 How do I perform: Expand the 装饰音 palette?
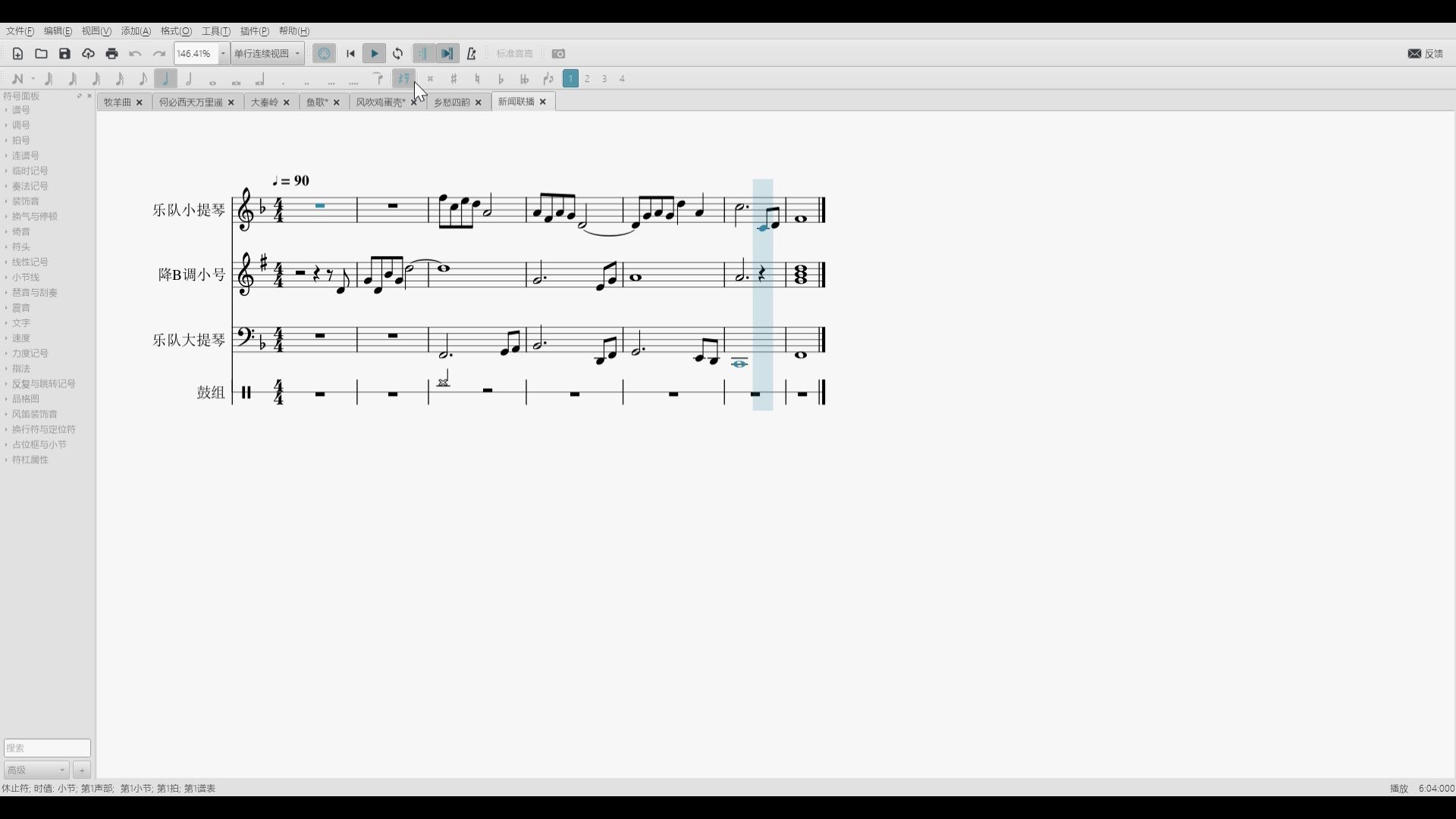point(26,201)
